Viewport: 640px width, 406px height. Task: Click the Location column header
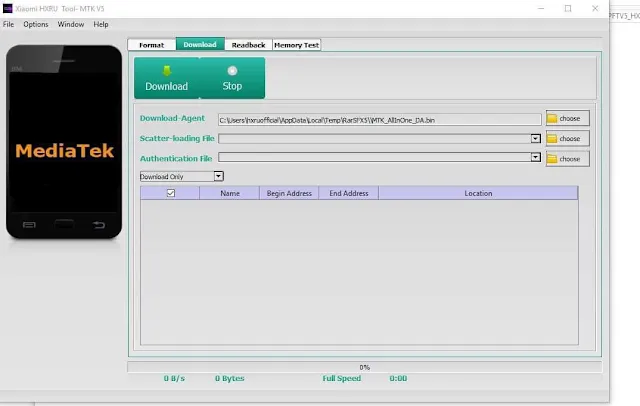[478, 193]
